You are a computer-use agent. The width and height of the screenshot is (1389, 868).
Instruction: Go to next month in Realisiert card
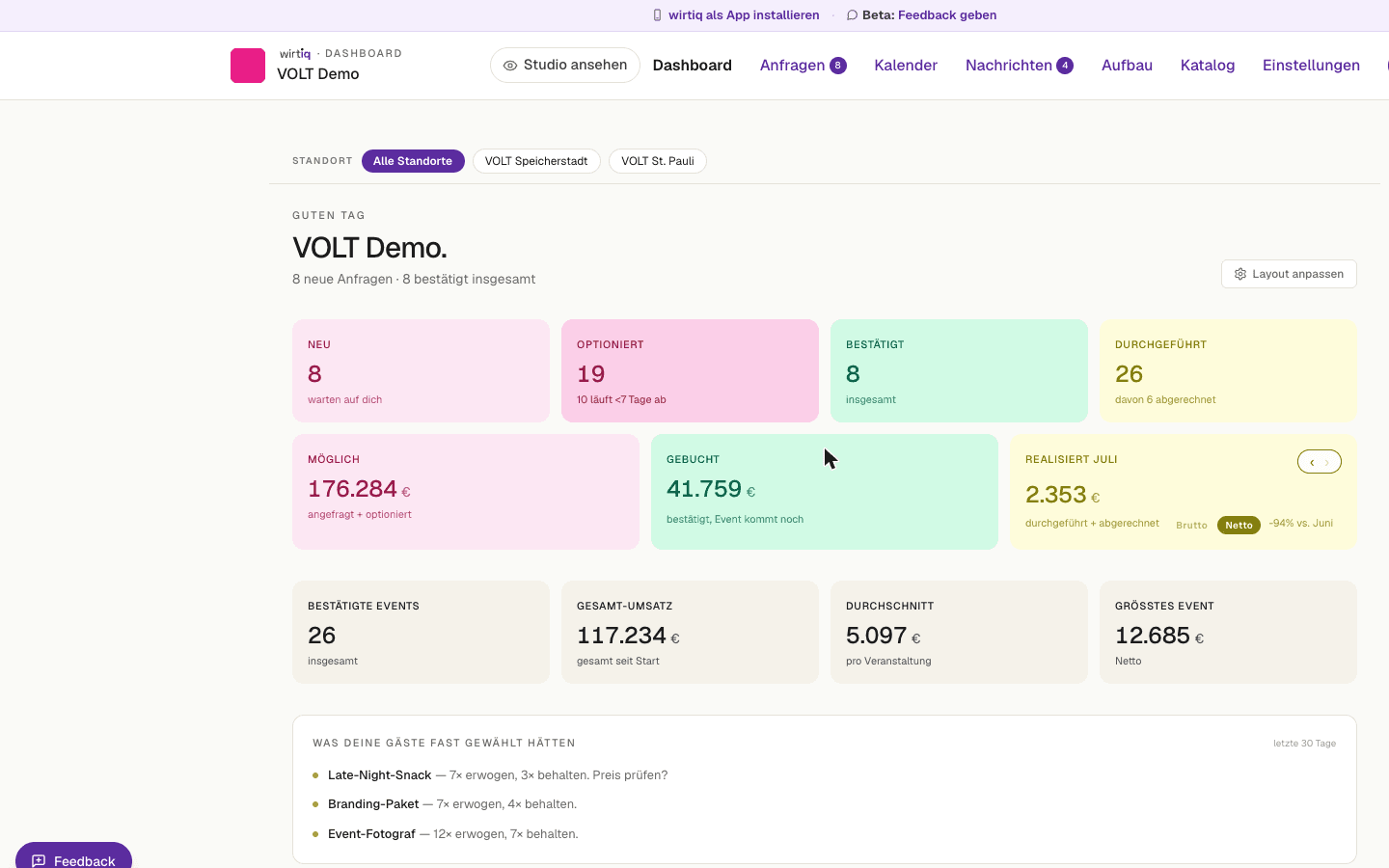pos(1327,462)
